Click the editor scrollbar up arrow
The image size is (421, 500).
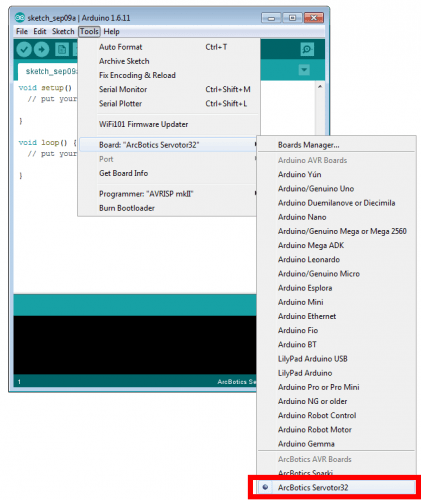[x=320, y=87]
